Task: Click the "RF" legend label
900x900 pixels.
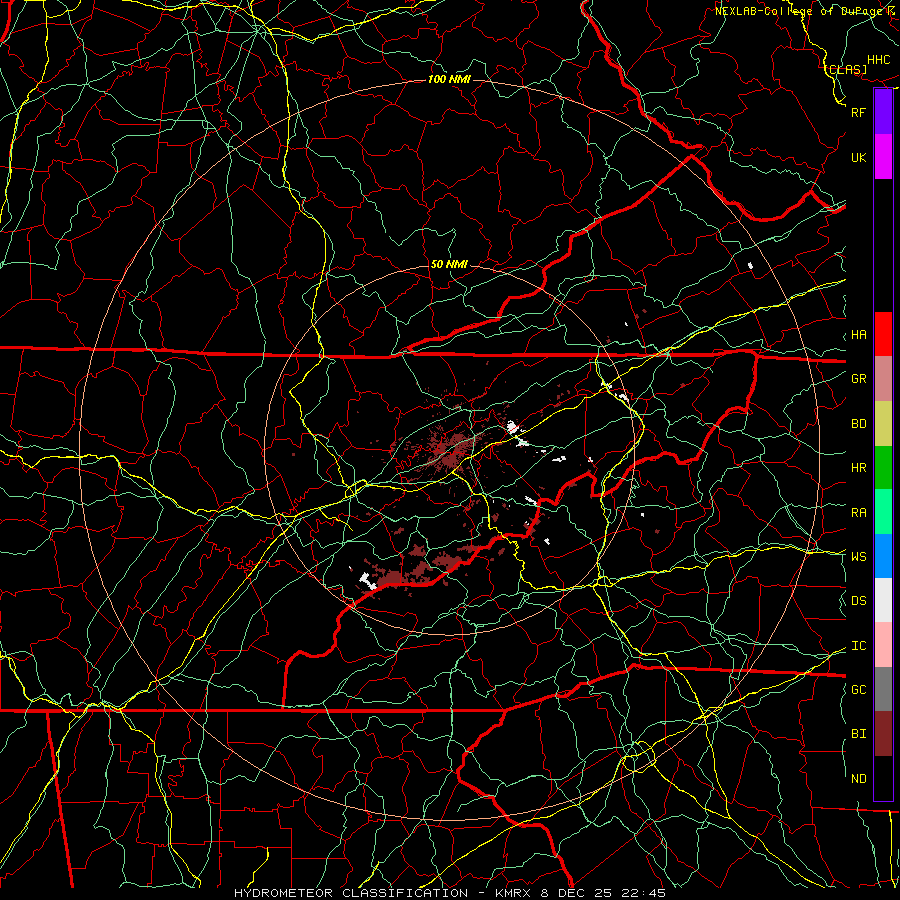Action: click(858, 112)
